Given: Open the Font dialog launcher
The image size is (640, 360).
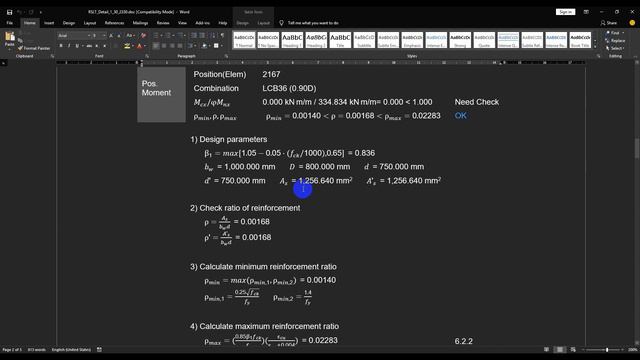Looking at the screenshot, I should point(147,56).
